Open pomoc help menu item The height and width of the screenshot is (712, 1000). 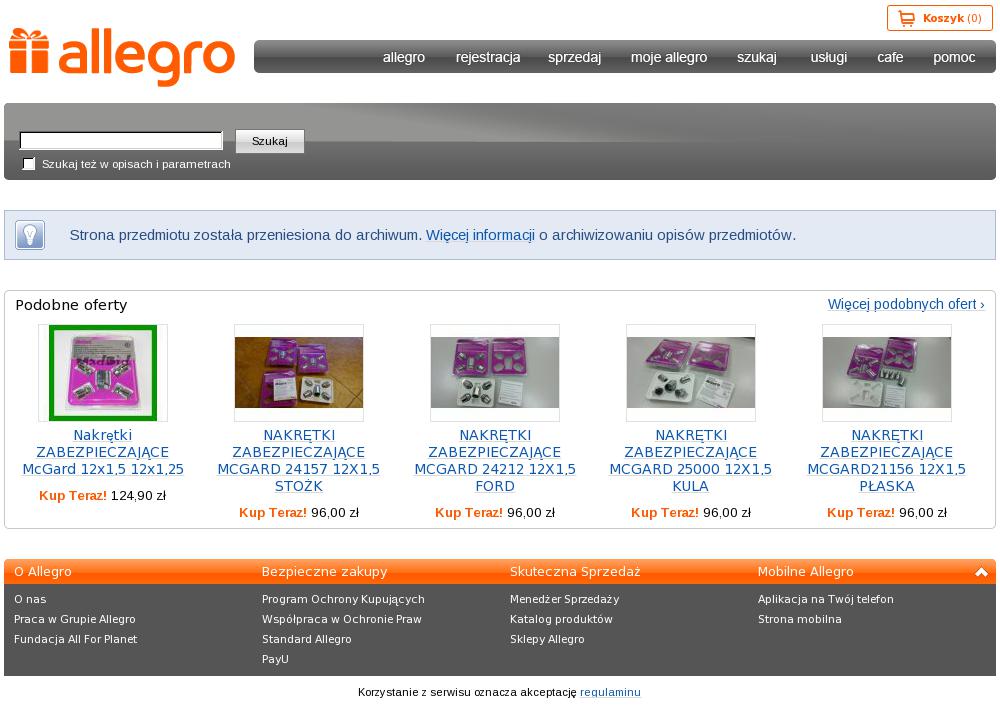click(x=953, y=57)
